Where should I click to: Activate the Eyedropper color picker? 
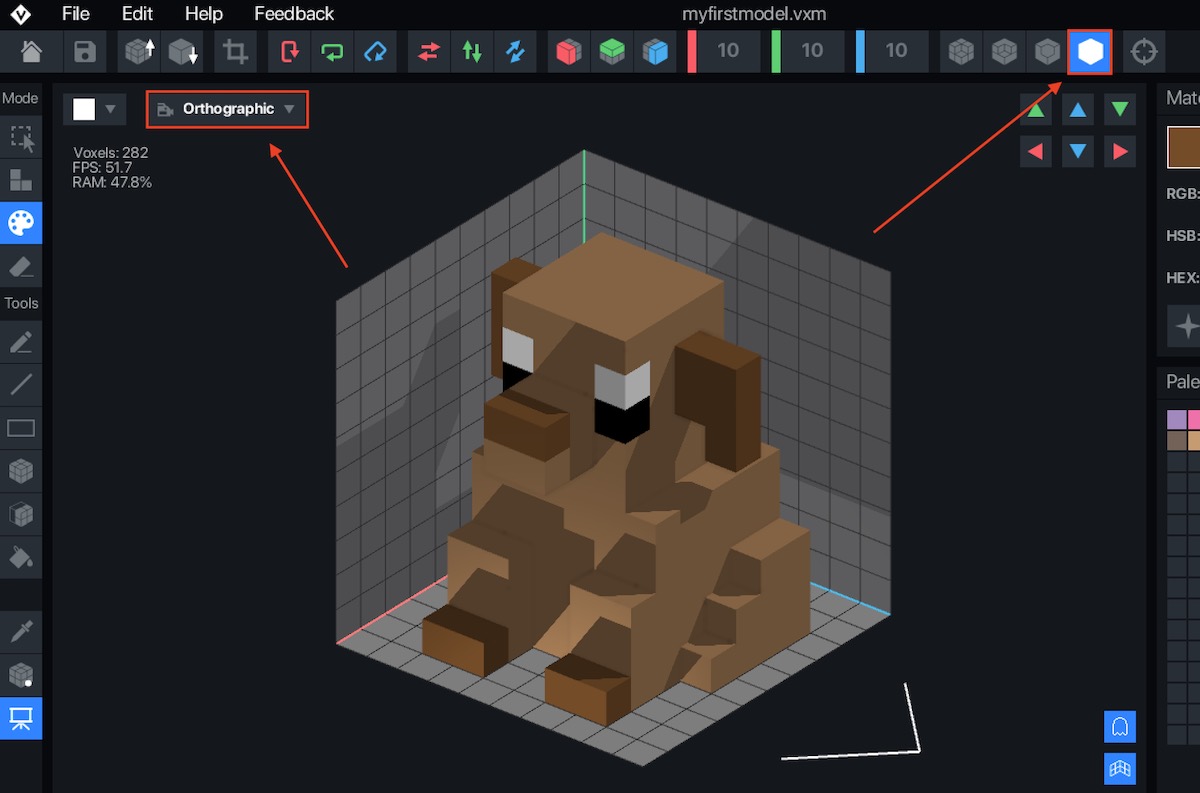pyautogui.click(x=21, y=631)
